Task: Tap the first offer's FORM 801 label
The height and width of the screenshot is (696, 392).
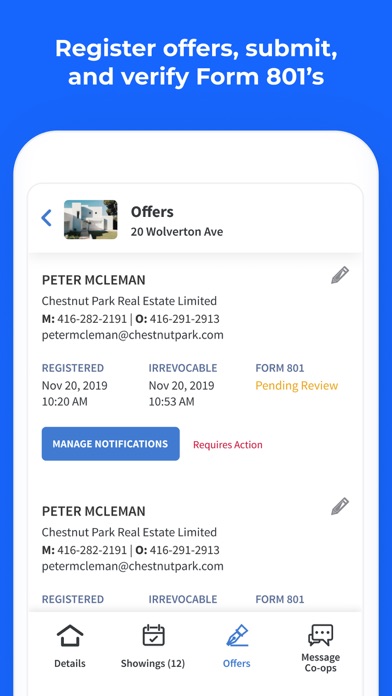Action: click(x=280, y=368)
